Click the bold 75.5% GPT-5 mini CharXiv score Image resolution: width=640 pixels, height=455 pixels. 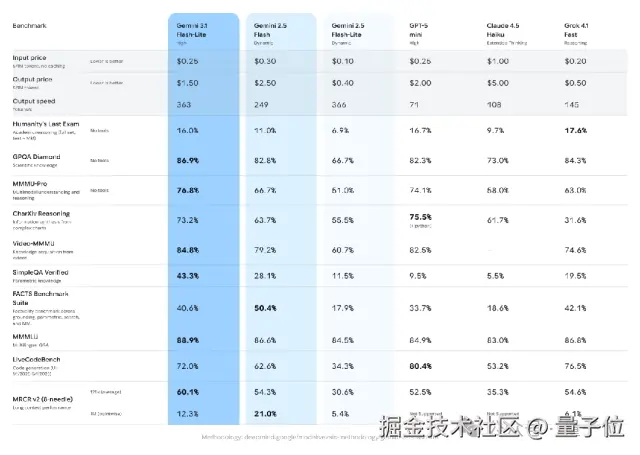[421, 215]
